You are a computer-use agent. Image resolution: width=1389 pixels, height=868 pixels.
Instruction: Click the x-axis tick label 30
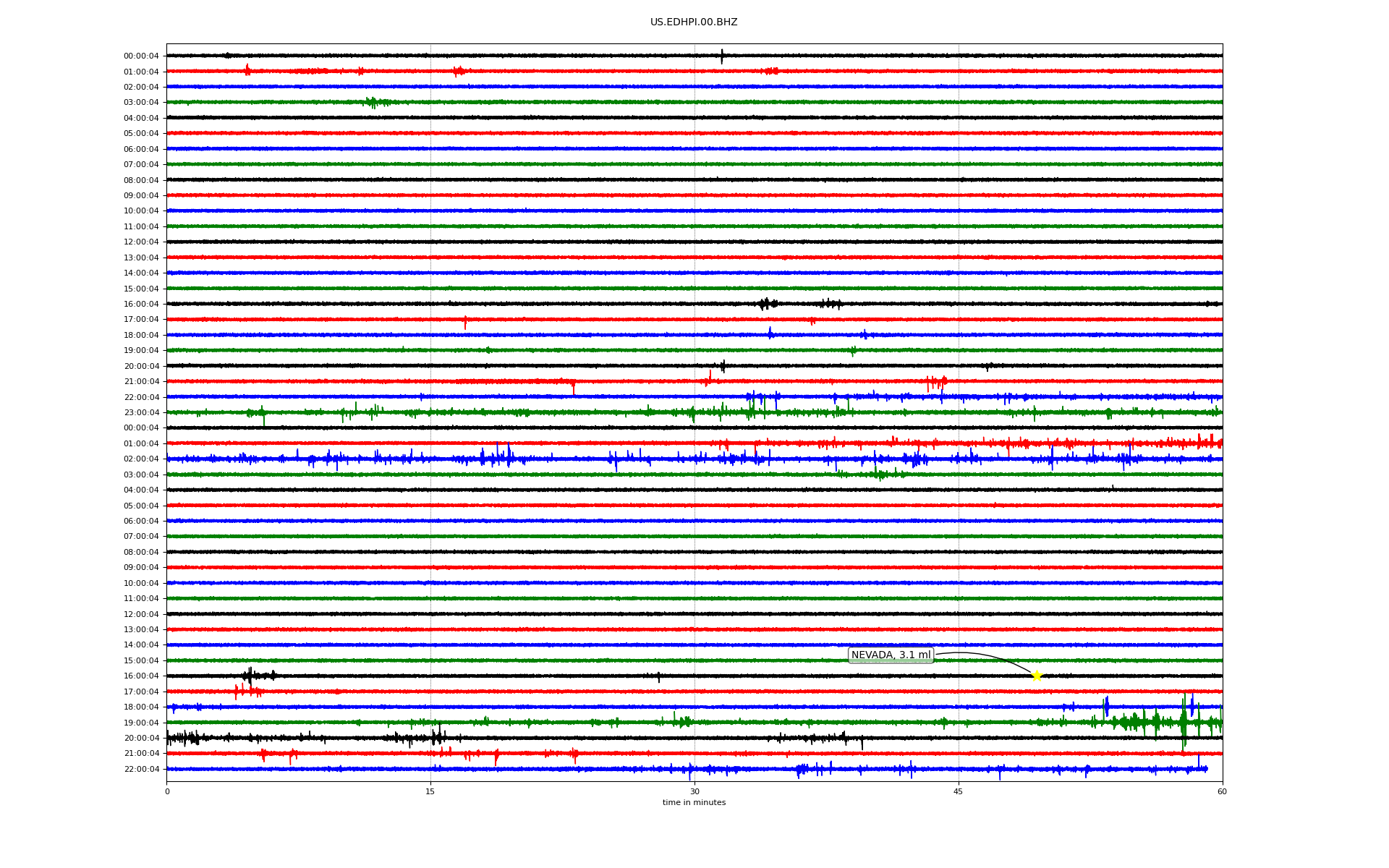click(x=694, y=791)
